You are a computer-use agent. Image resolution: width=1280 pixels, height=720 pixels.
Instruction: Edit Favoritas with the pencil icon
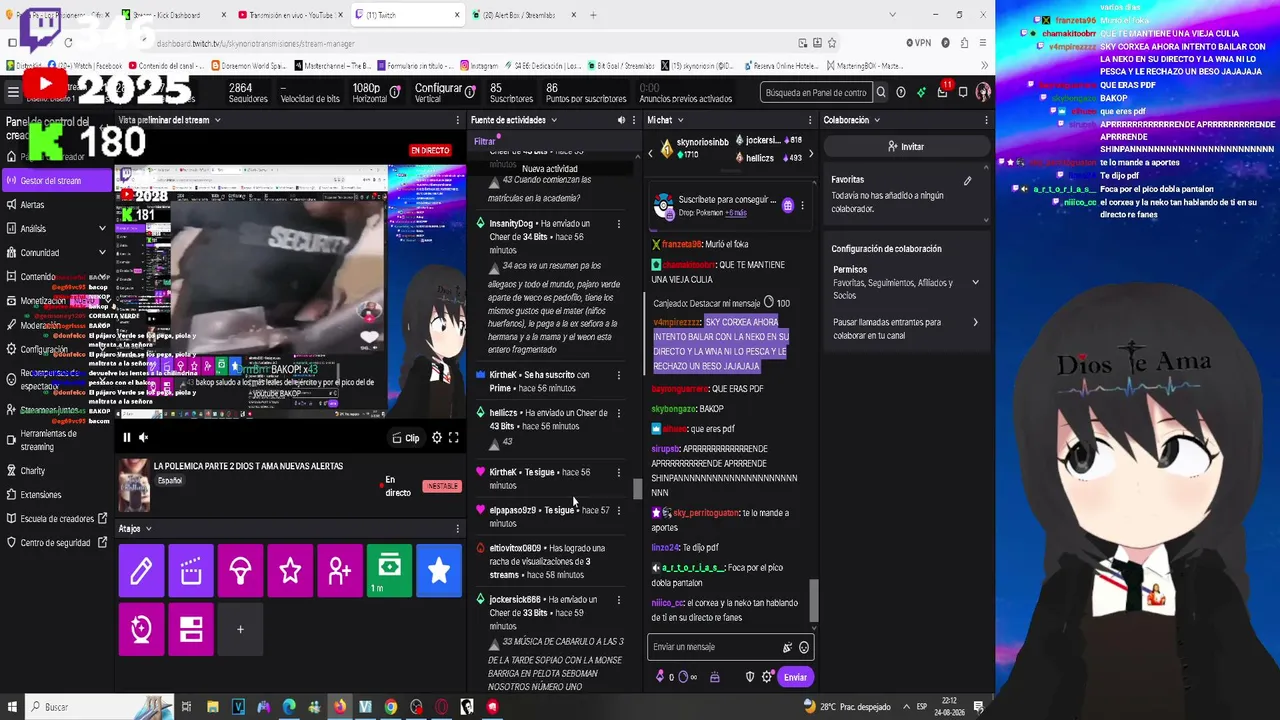click(x=967, y=181)
